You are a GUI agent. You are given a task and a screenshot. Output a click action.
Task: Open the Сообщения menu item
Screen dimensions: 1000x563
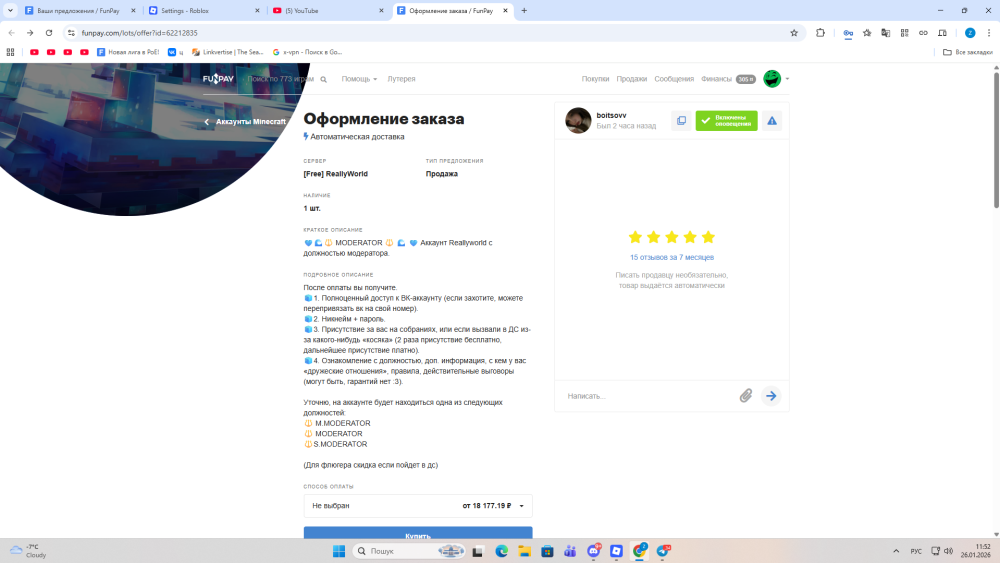(x=673, y=79)
